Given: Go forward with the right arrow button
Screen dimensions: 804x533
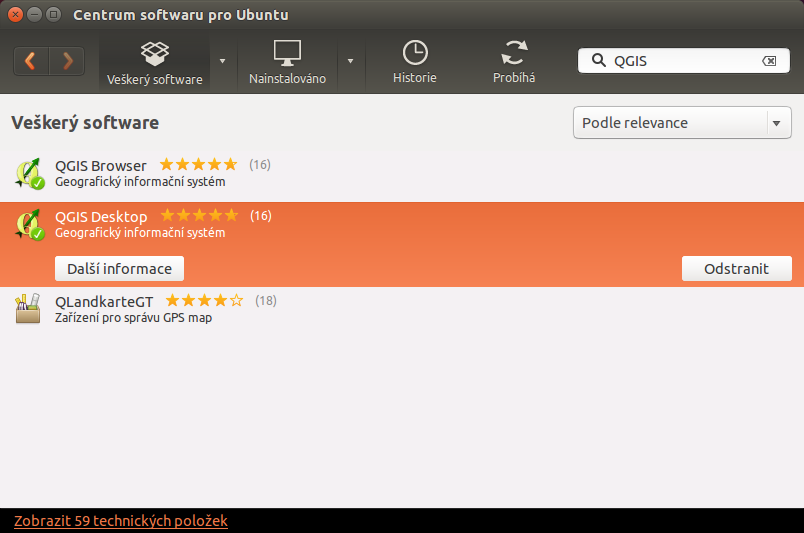Looking at the screenshot, I should (x=67, y=61).
